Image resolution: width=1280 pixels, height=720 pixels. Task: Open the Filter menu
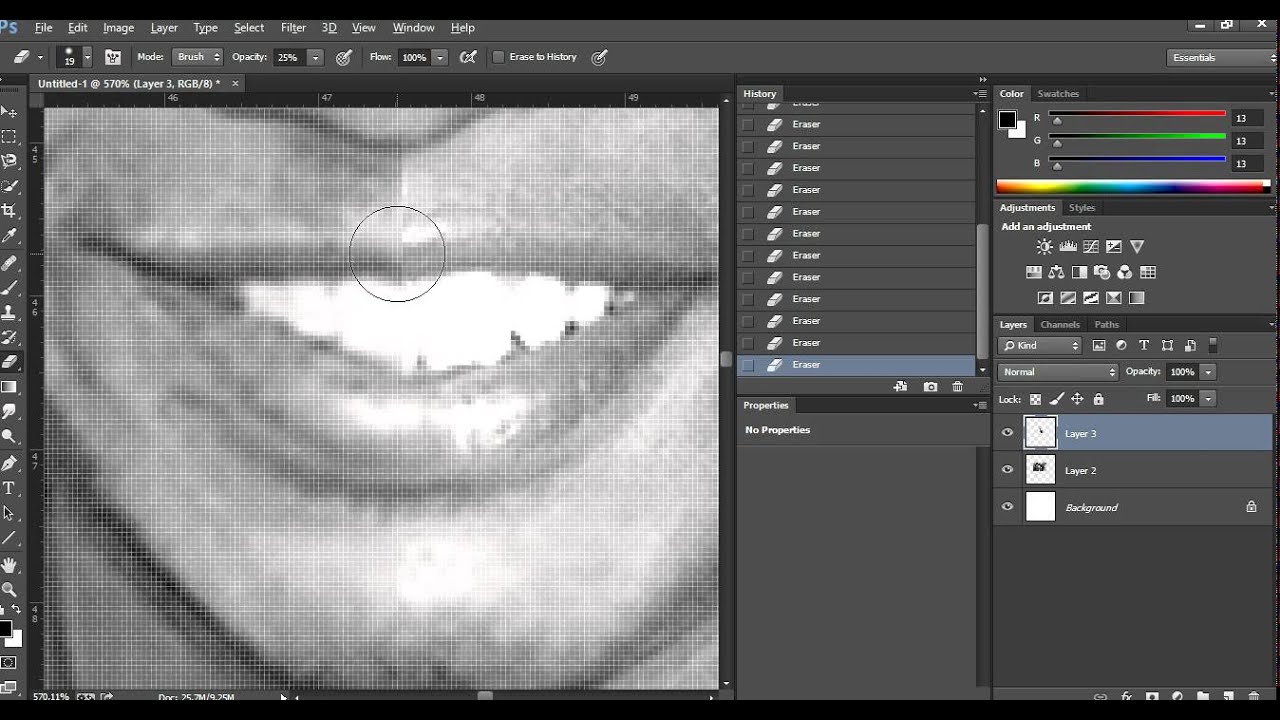point(293,28)
